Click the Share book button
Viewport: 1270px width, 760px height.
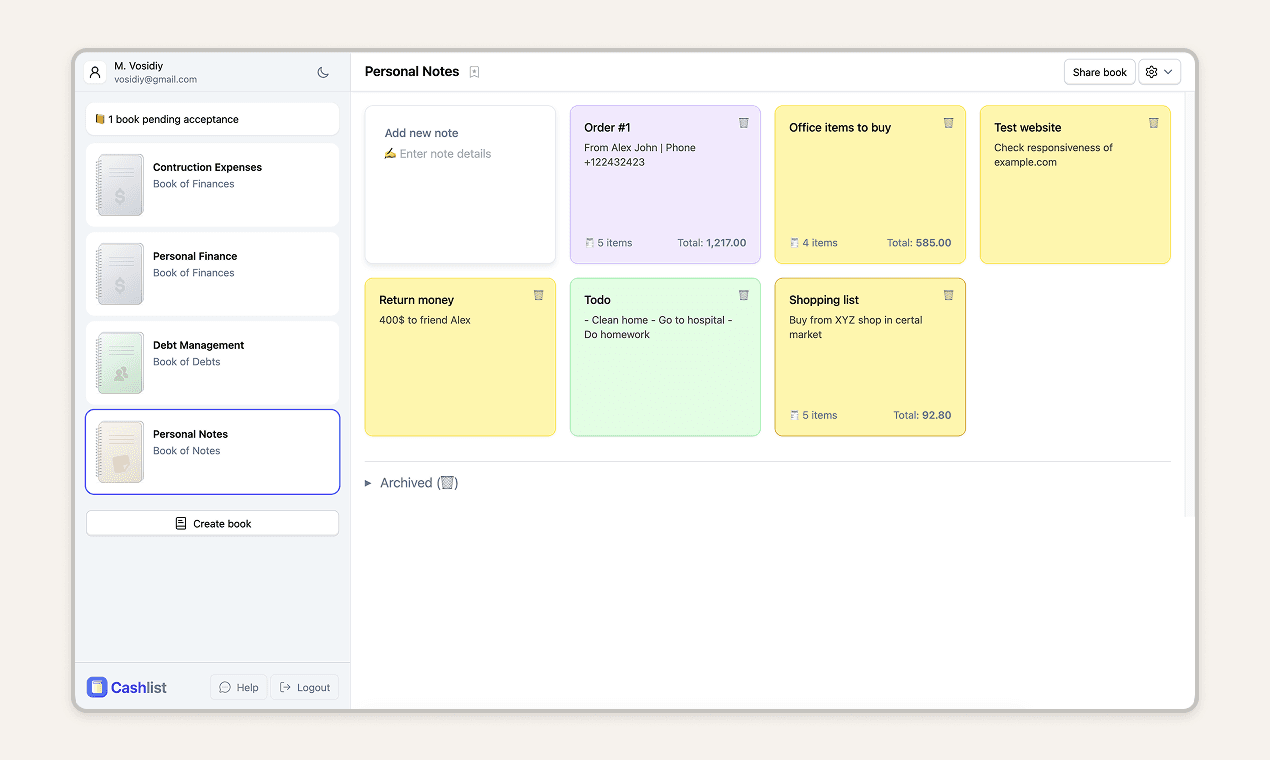click(1099, 71)
